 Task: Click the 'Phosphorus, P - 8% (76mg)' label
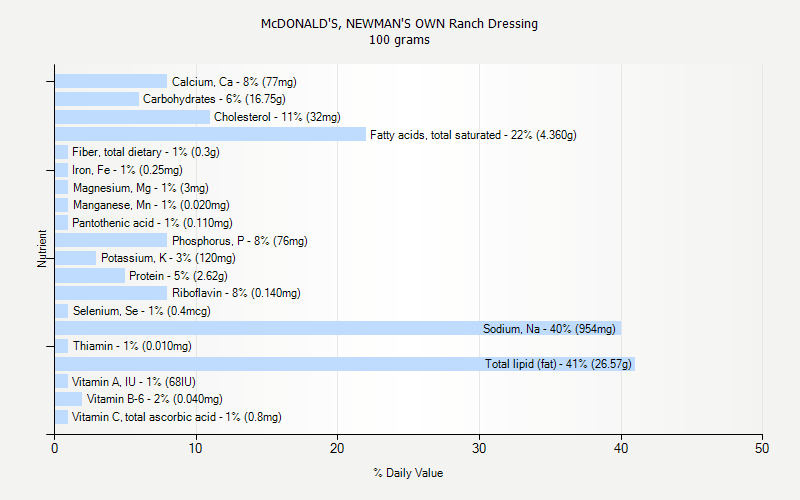pyautogui.click(x=240, y=241)
